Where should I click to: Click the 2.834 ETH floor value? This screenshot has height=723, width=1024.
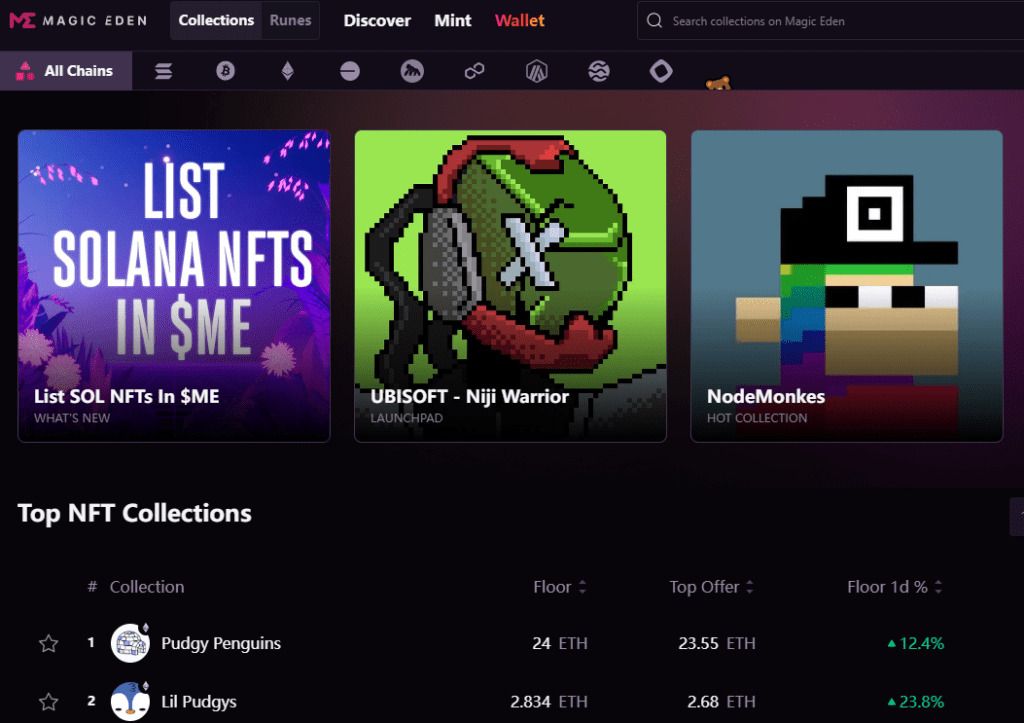[x=549, y=701]
